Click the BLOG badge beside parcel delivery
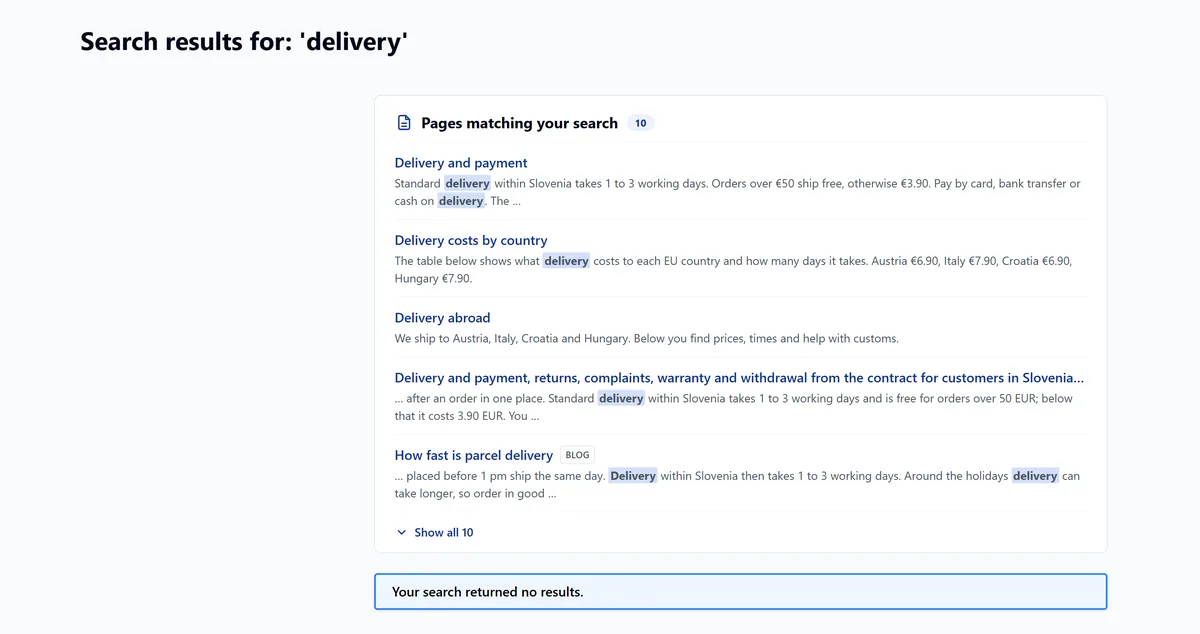Viewport: 1200px width, 634px height. click(577, 455)
